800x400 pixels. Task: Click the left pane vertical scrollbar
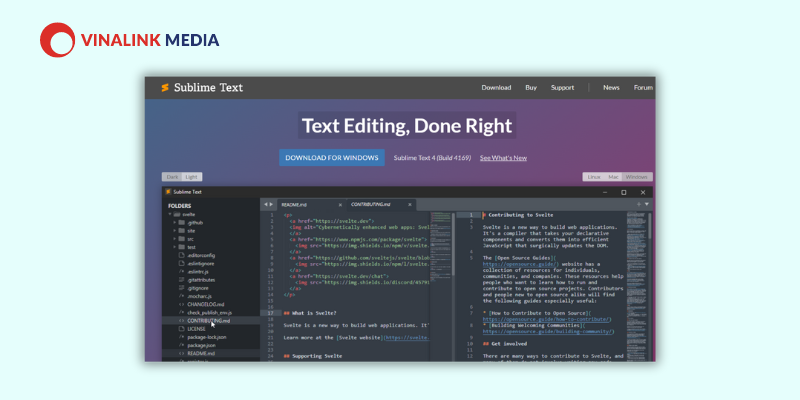pyautogui.click(x=453, y=245)
